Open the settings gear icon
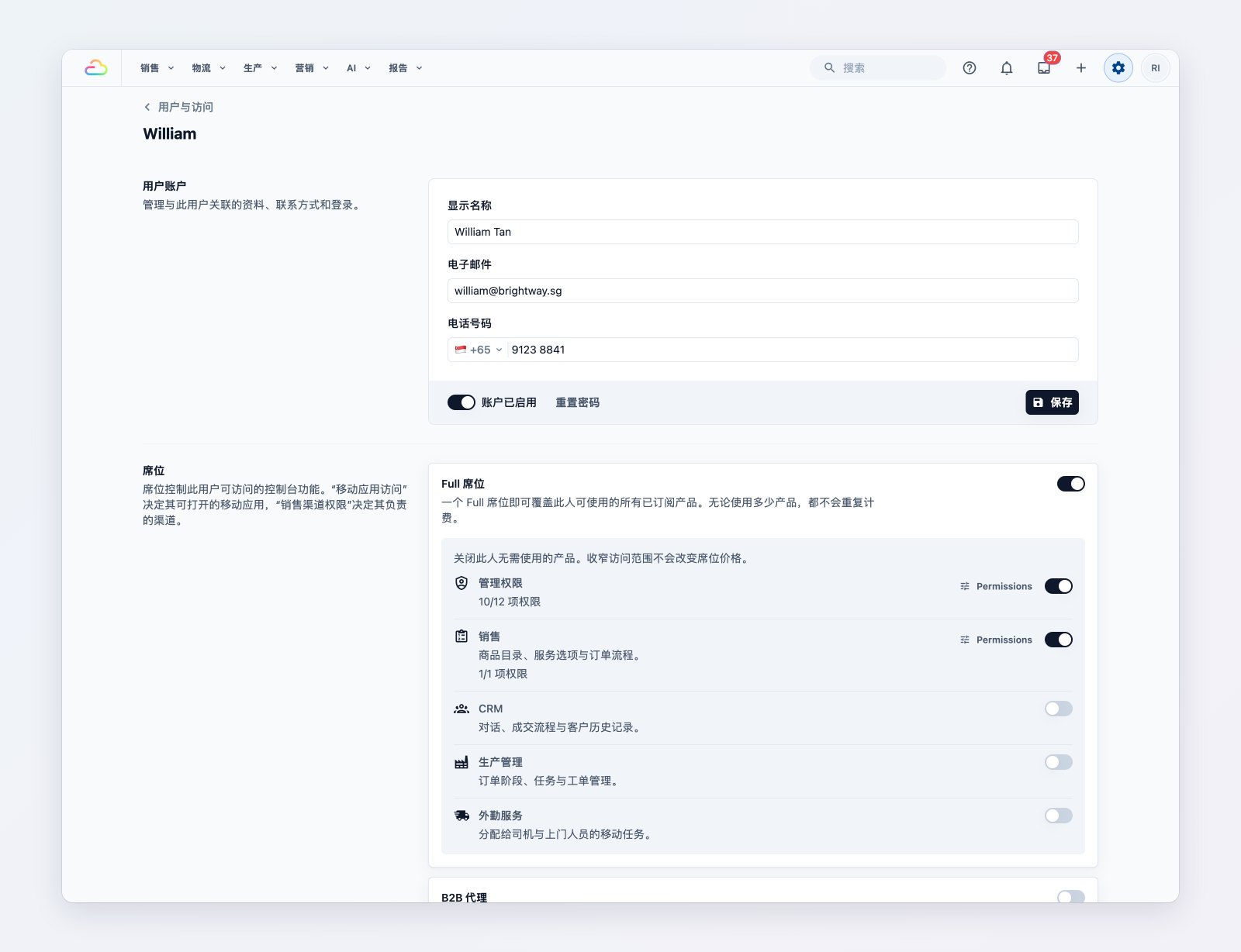The image size is (1241, 952). click(x=1118, y=68)
